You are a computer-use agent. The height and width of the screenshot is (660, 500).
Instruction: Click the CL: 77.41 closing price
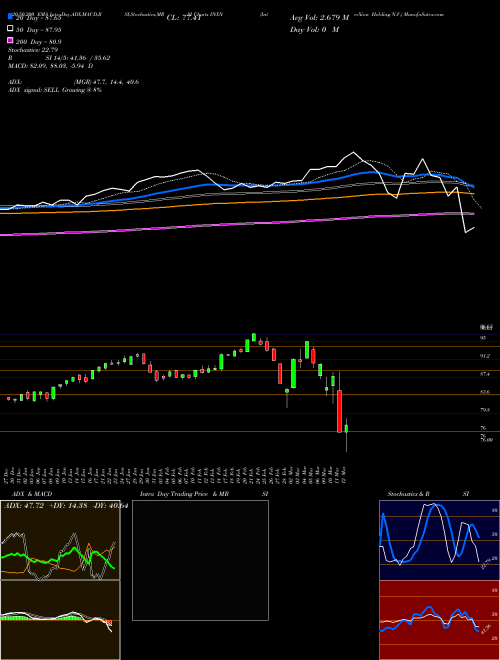pos(184,18)
